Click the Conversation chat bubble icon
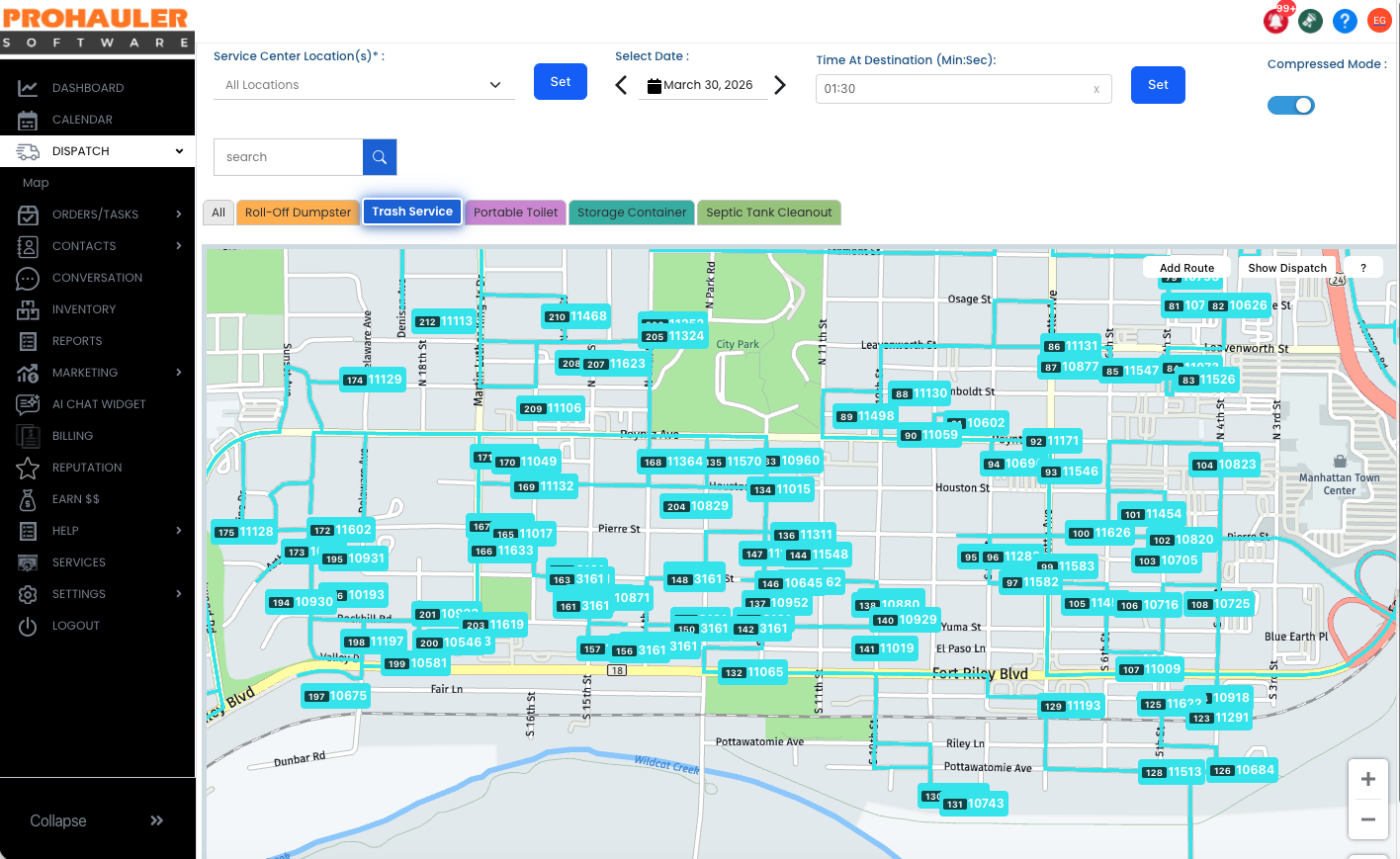This screenshot has height=859, width=1400. tap(28, 278)
